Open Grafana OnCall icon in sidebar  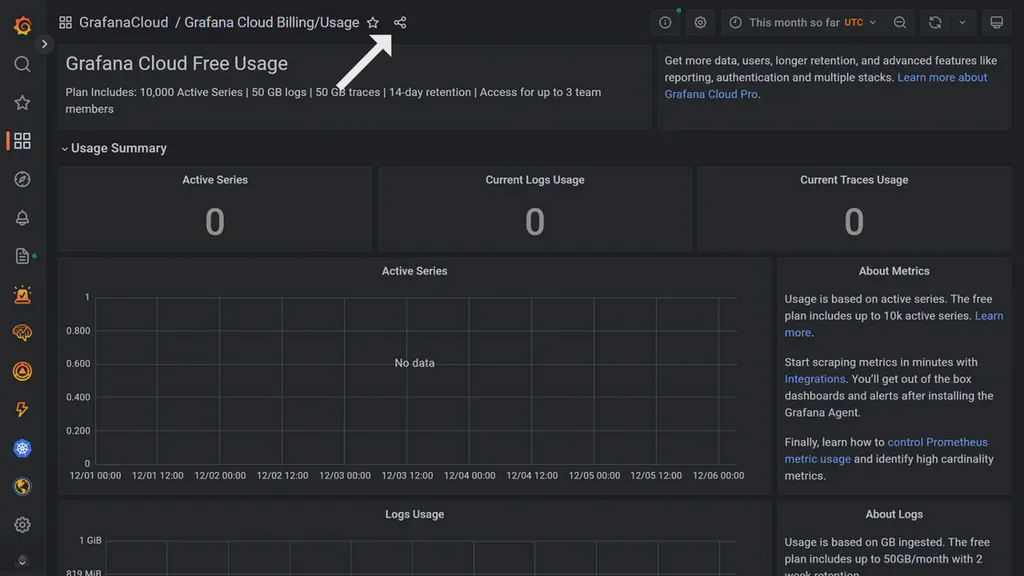pyautogui.click(x=22, y=294)
